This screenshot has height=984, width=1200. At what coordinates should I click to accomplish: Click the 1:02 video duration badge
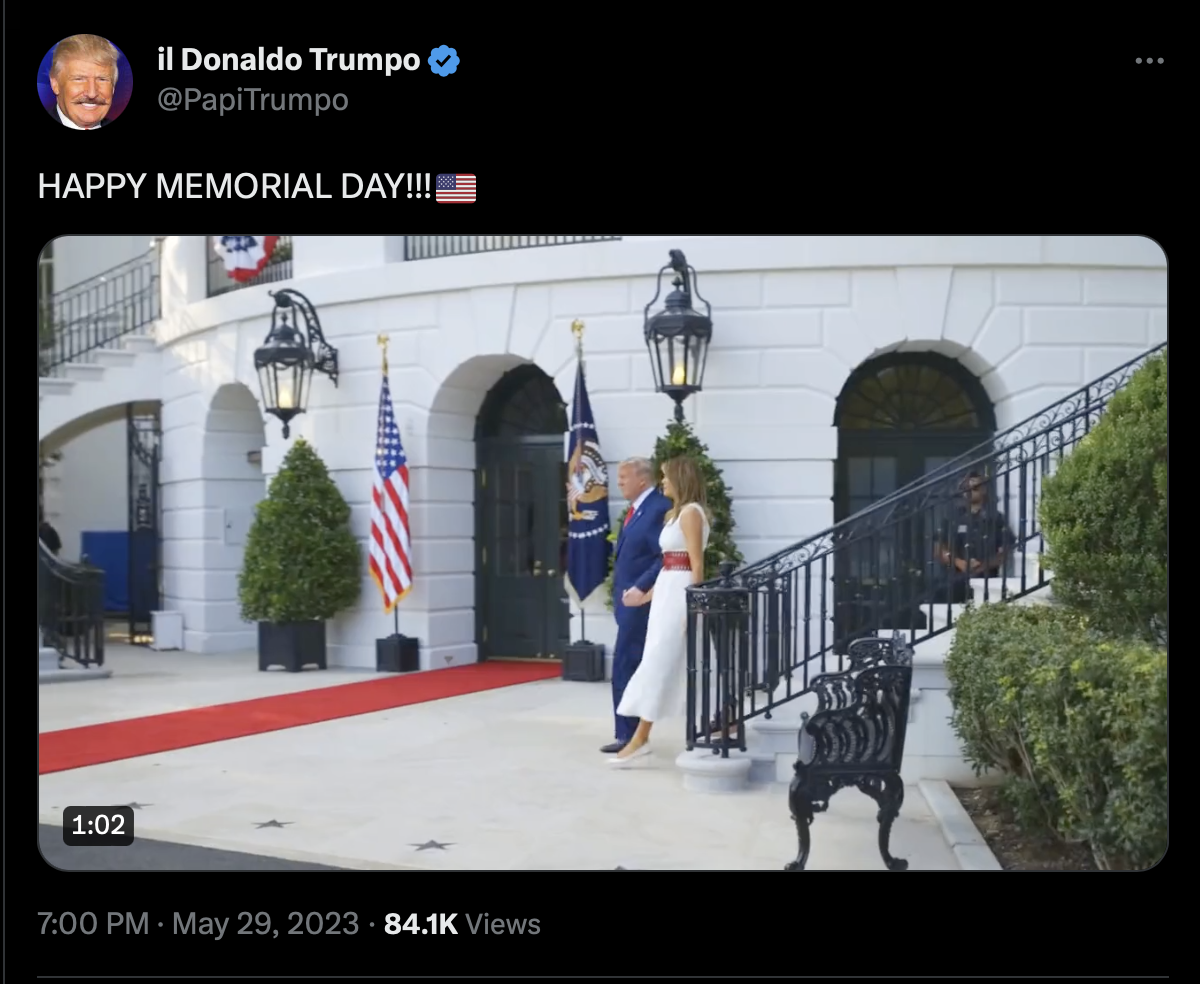98,825
